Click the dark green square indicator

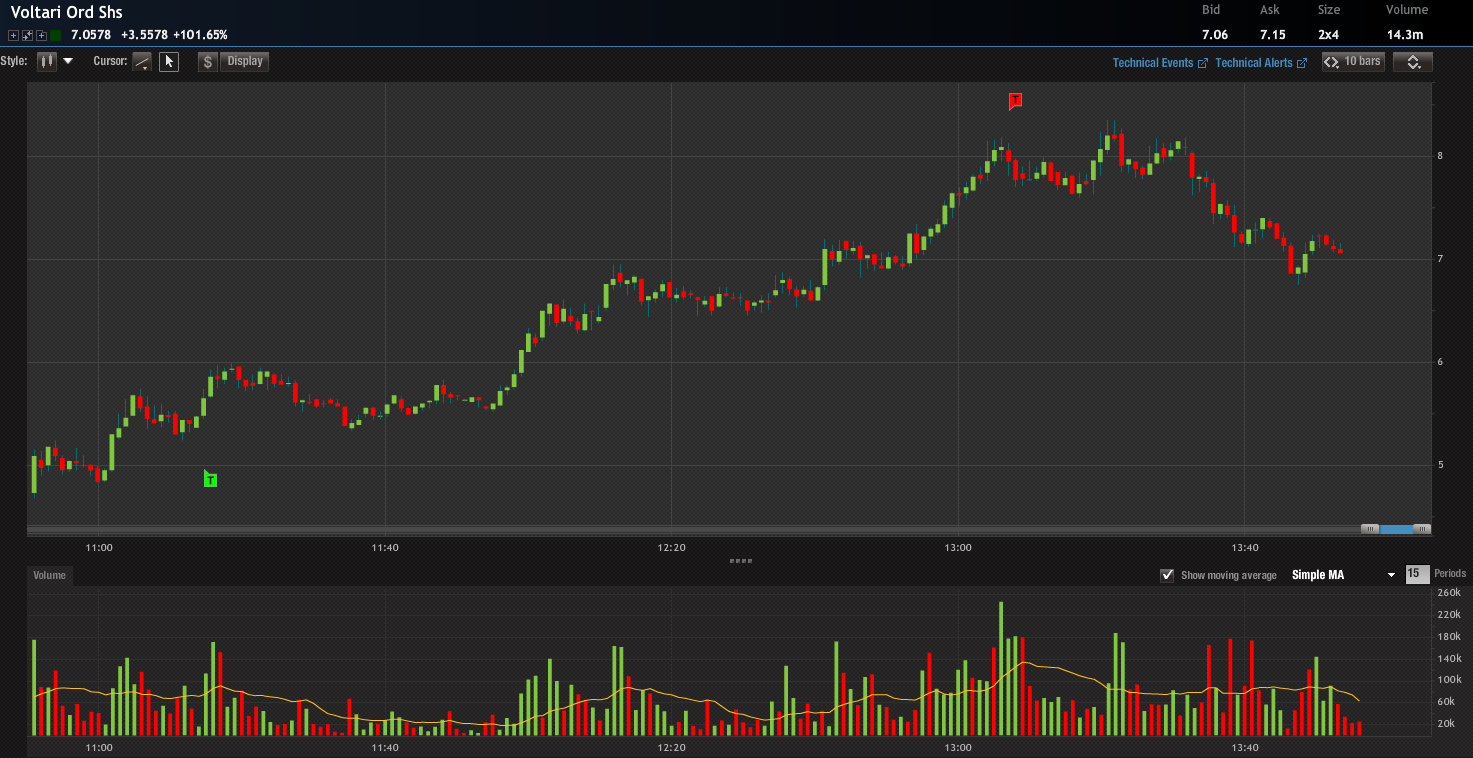pos(56,35)
